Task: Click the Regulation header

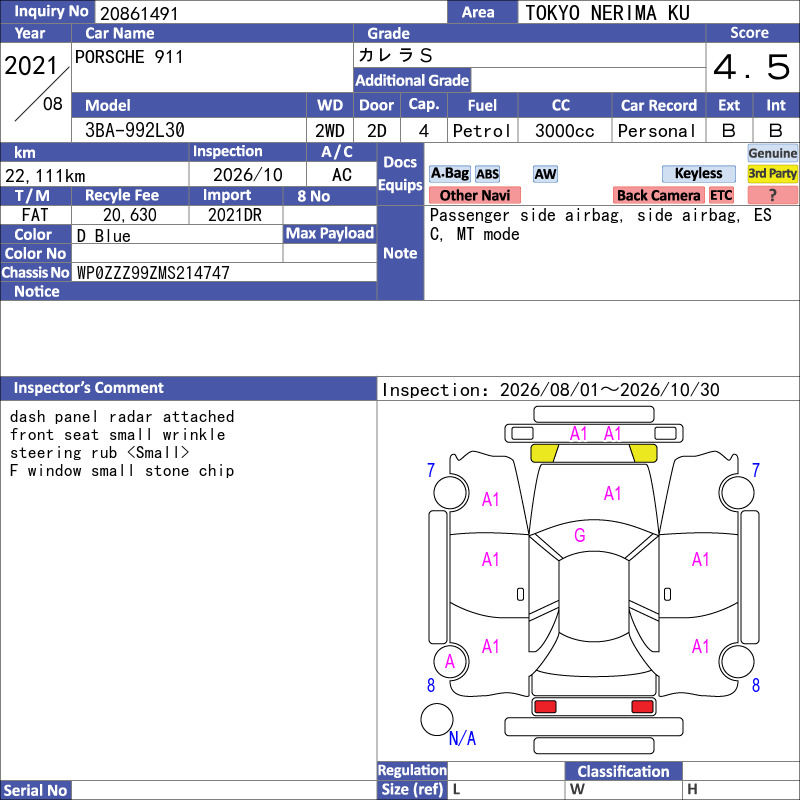Action: (412, 770)
